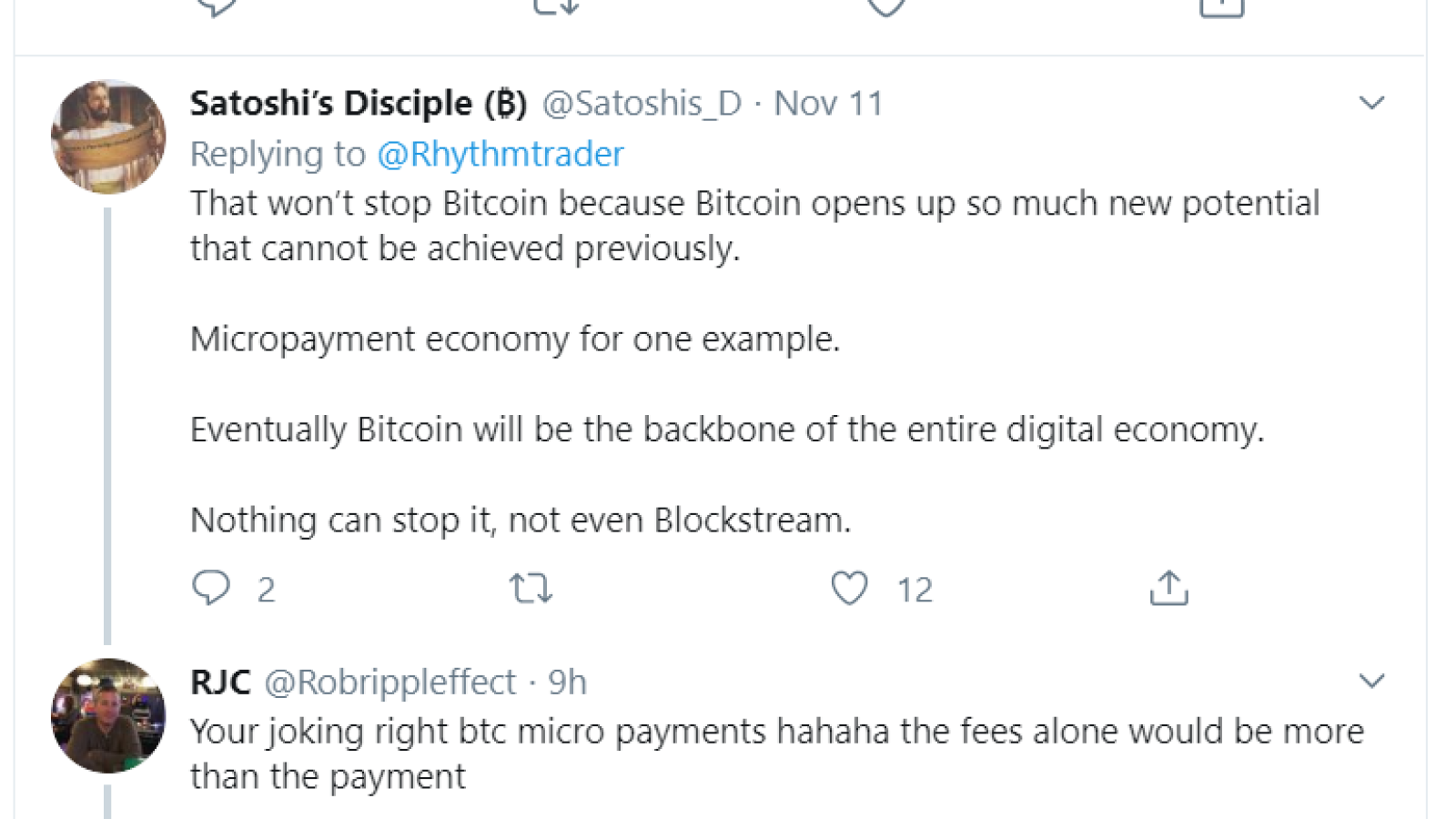Like the tweet at the top of the thread

(x=885, y=7)
